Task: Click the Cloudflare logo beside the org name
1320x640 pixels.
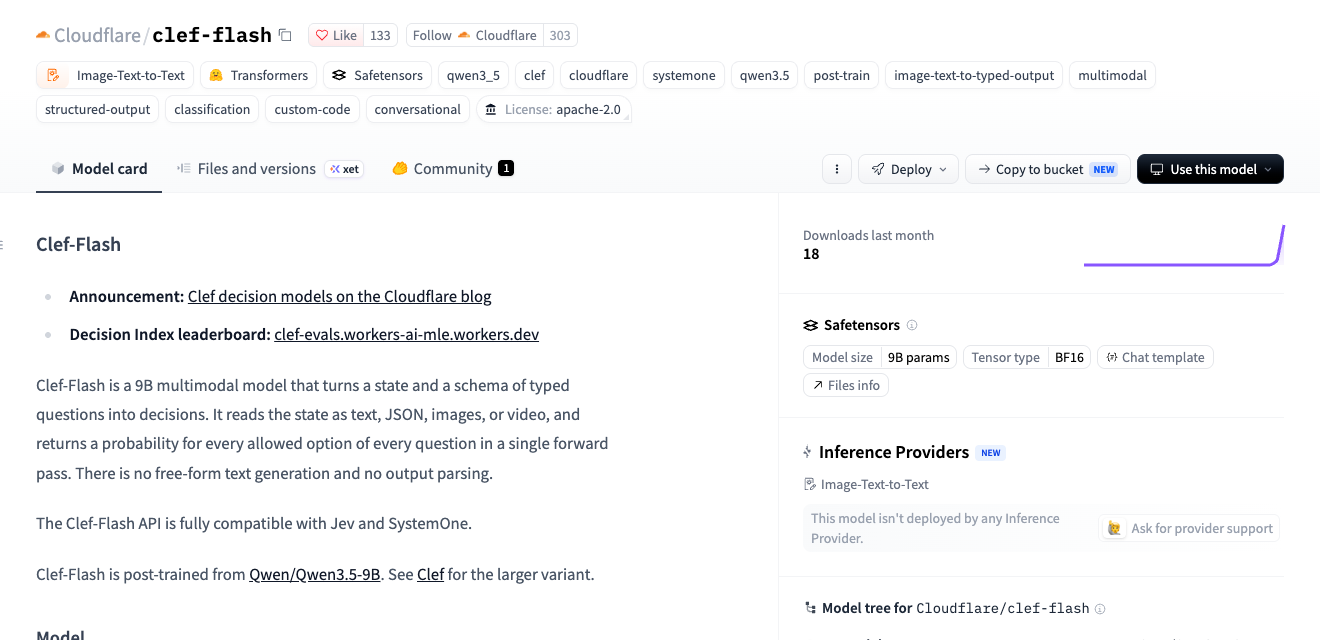Action: pyautogui.click(x=43, y=35)
